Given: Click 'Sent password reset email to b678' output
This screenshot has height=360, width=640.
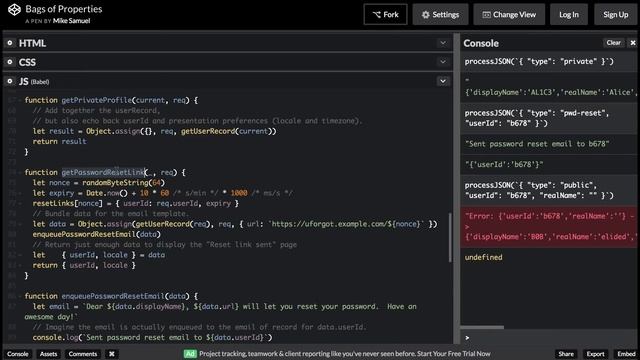Looking at the screenshot, I should pyautogui.click(x=537, y=144).
